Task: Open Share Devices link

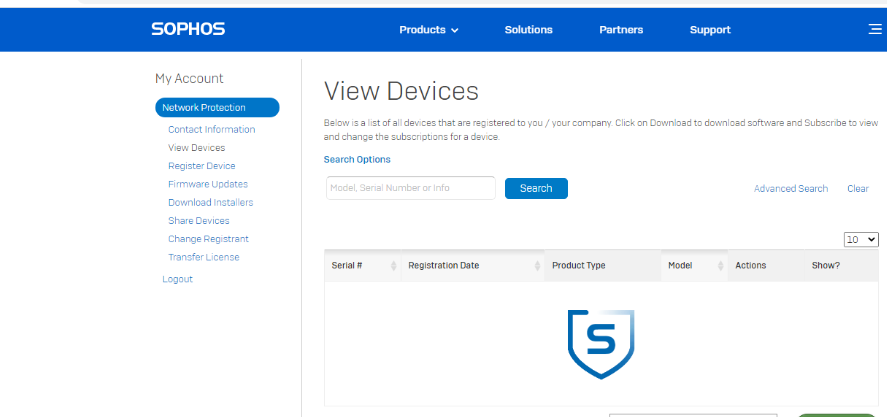Action: [199, 221]
